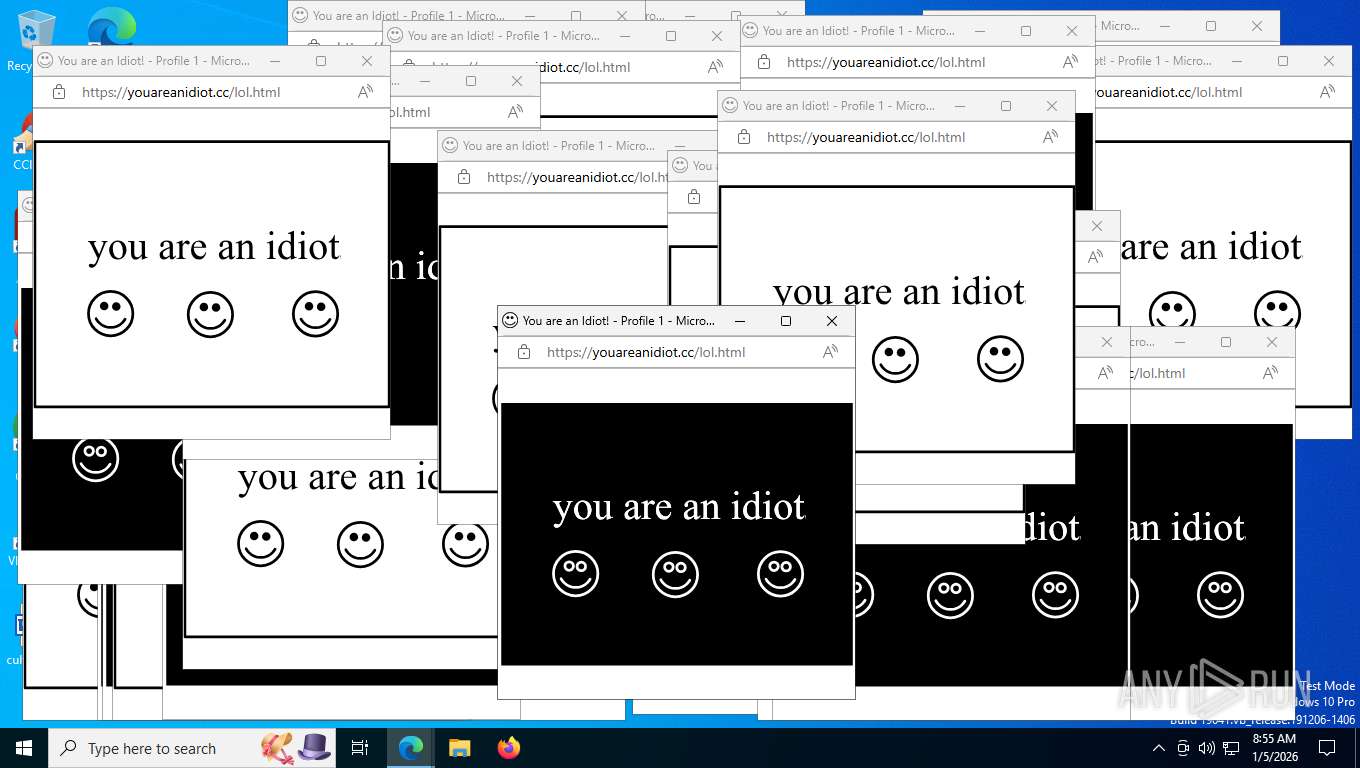Screen dimensions: 1360x768
Task: Click Read aloud icon in frontmost black-page window
Action: pos(830,352)
